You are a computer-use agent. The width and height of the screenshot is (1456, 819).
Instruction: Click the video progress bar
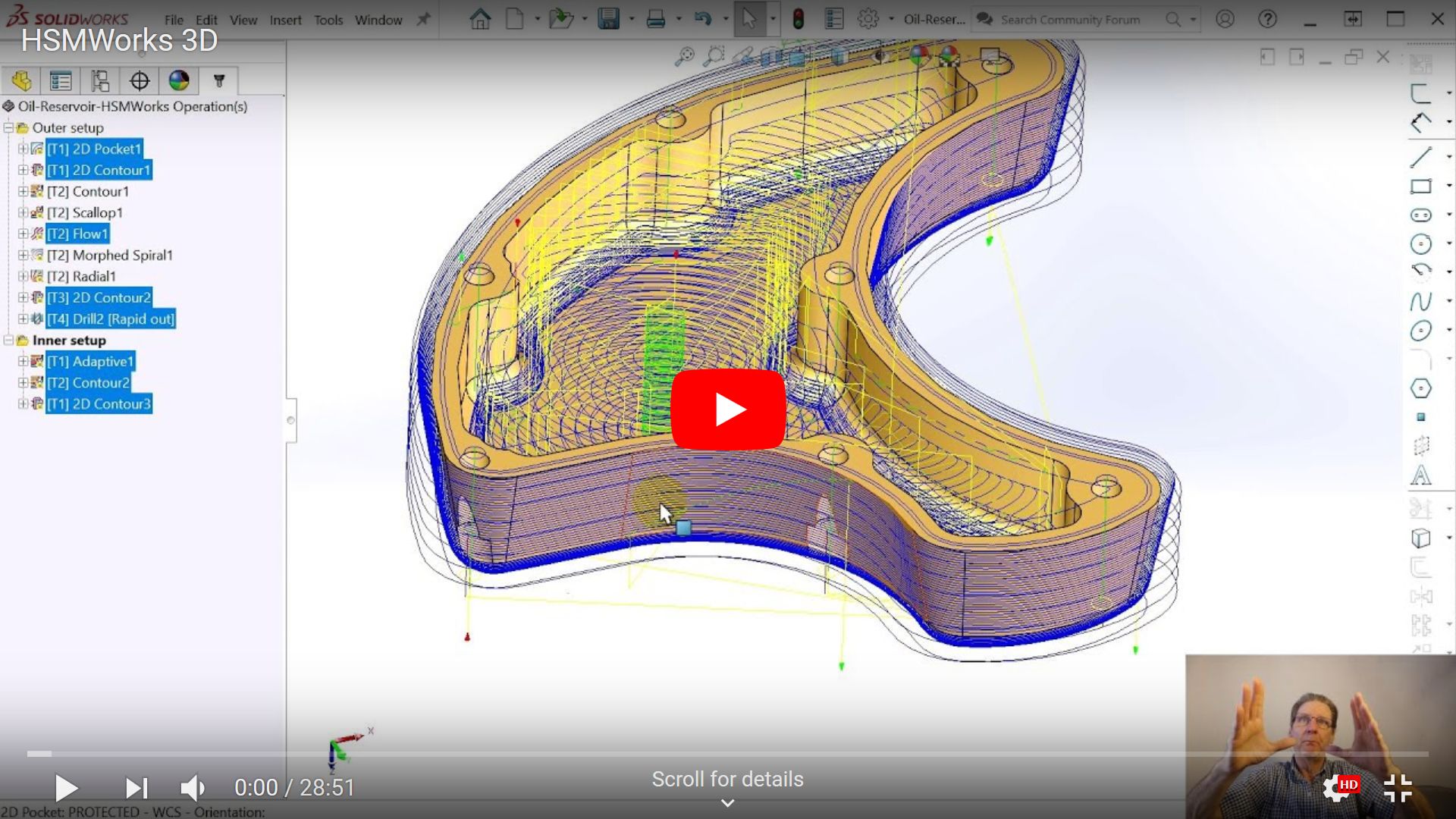coord(728,754)
